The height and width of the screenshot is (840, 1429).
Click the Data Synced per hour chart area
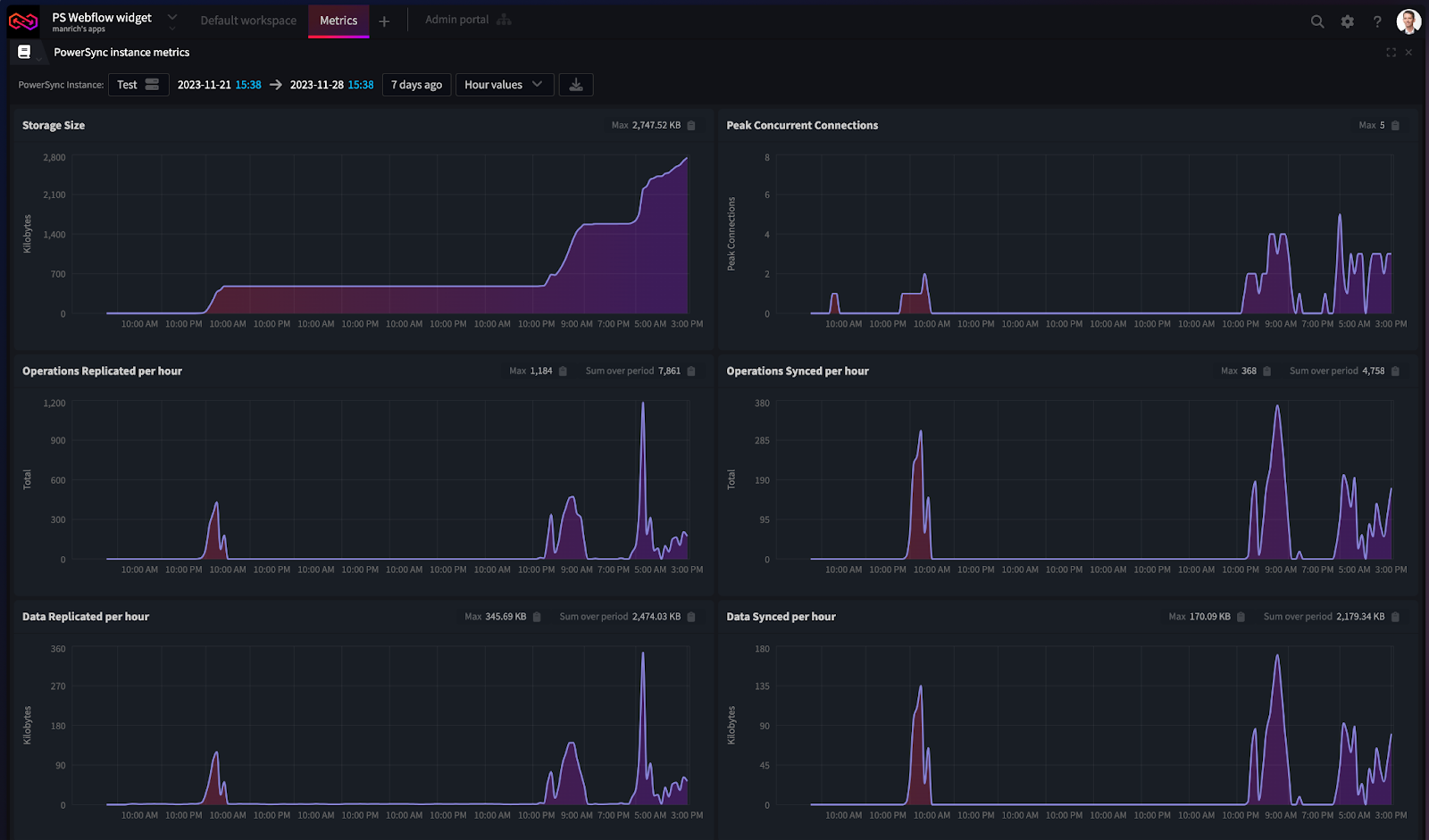pos(1084,726)
